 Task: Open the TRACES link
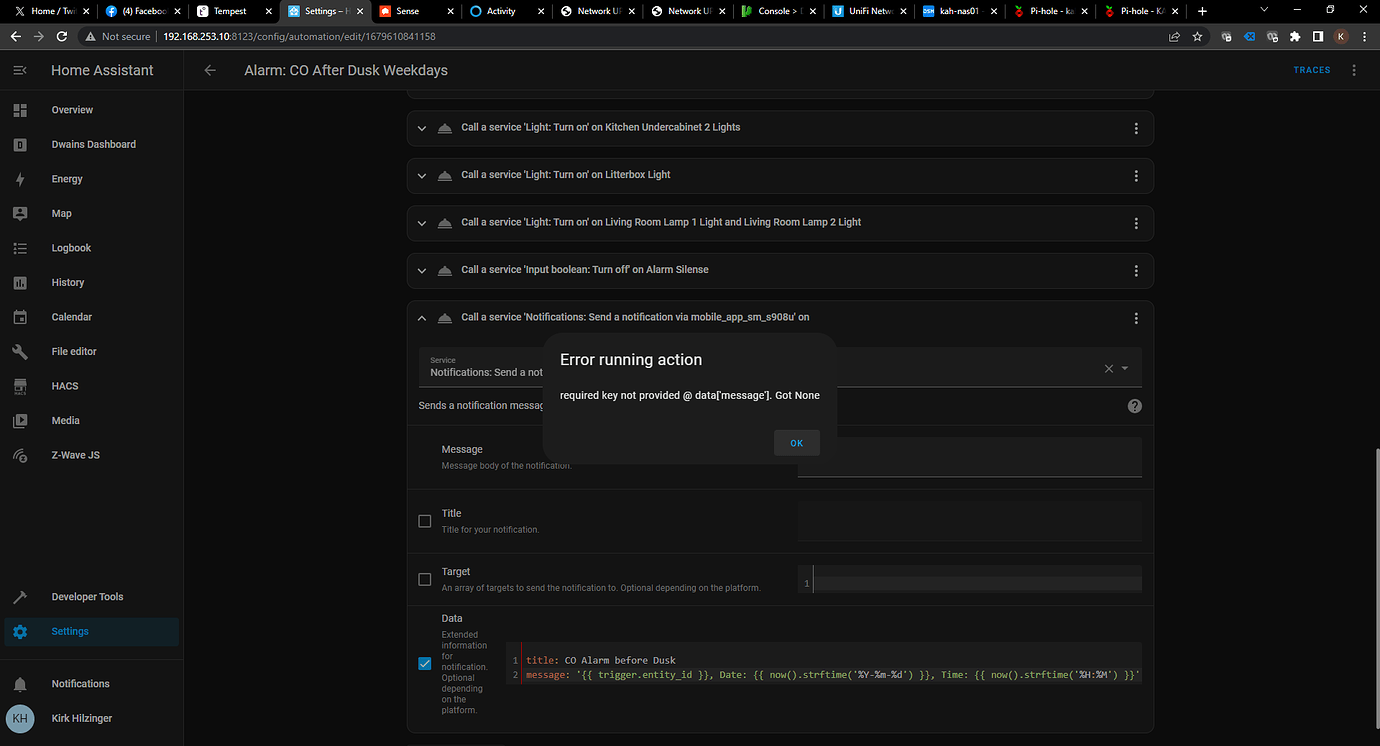pos(1311,70)
